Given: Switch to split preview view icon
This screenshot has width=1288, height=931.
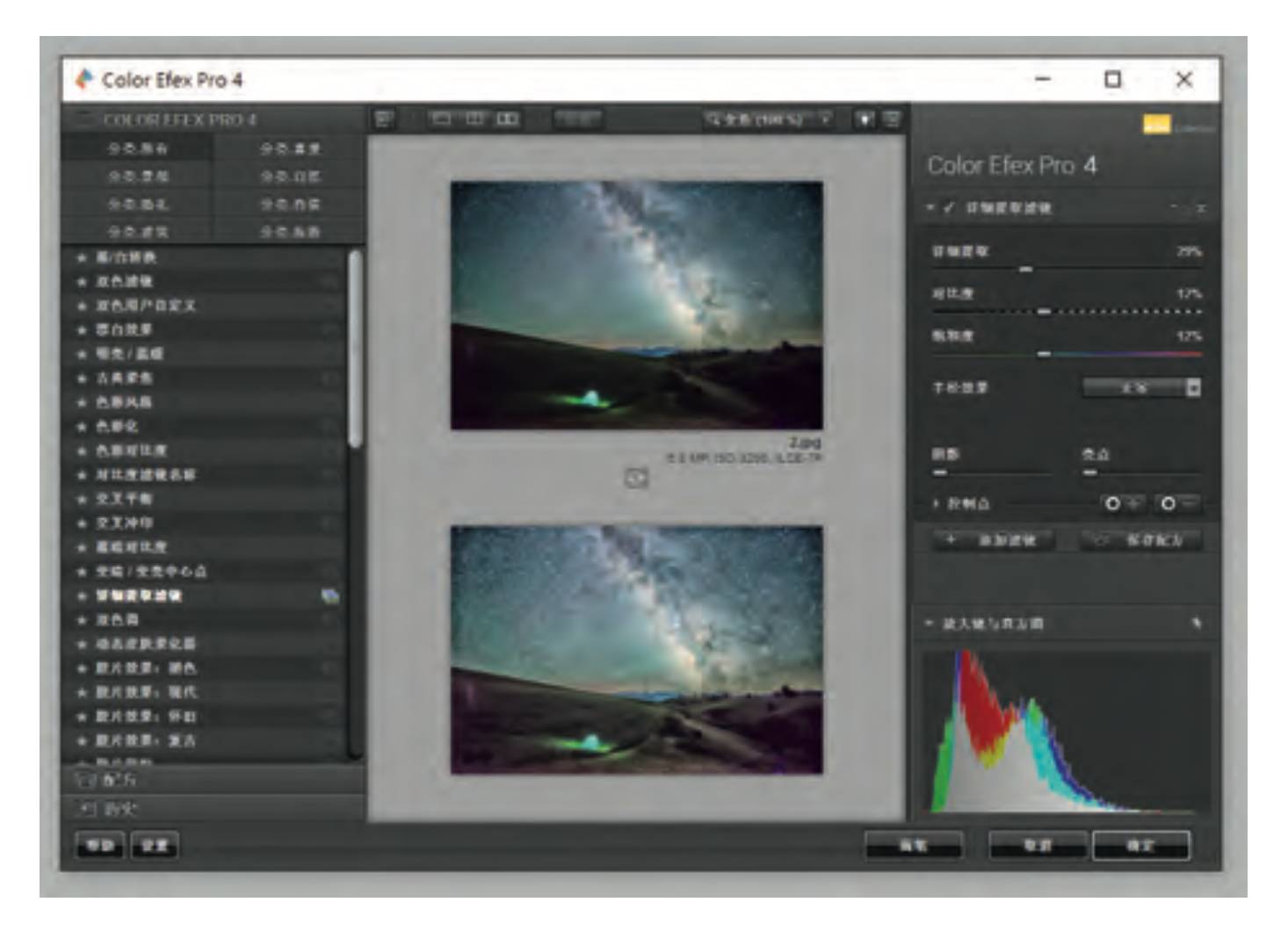Looking at the screenshot, I should click(x=474, y=119).
